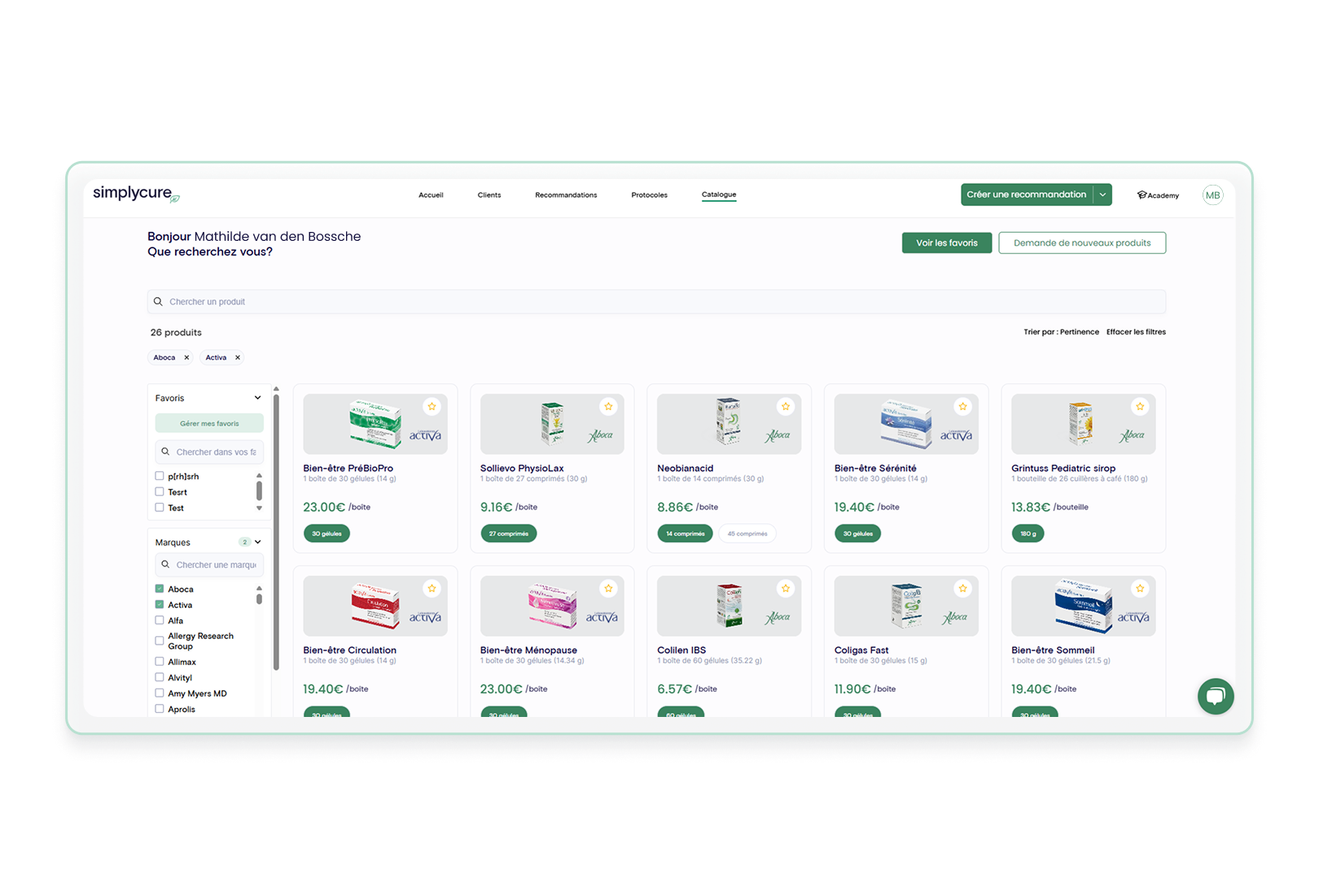
Task: Check the Aprolis brand checkbox
Action: 160,709
